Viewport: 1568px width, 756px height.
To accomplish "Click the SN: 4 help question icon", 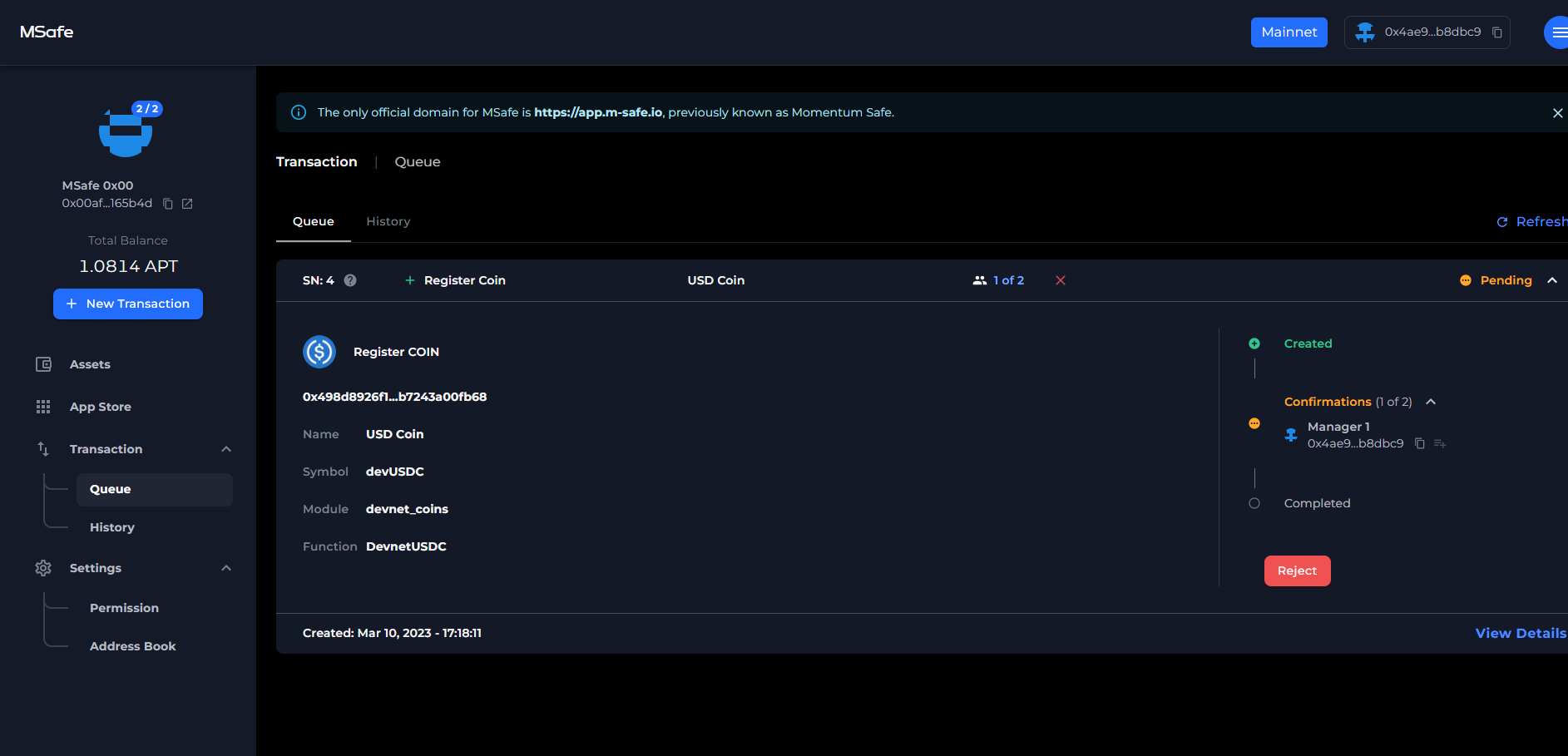I will 350,280.
